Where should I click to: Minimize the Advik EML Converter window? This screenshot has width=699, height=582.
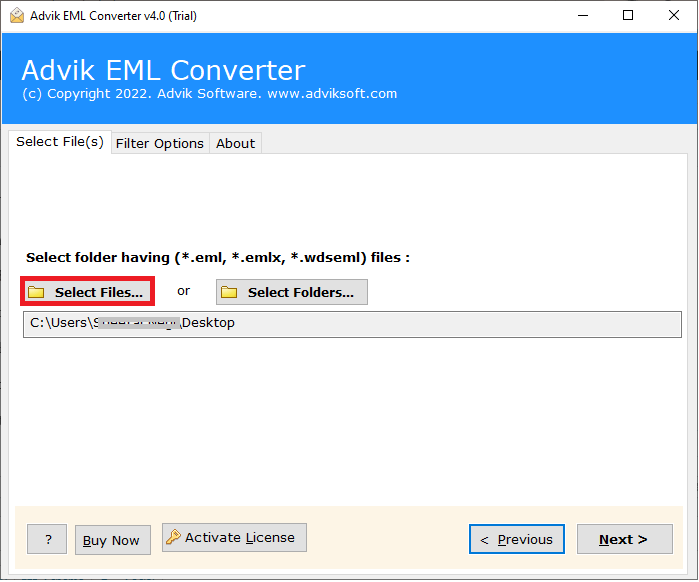(581, 15)
